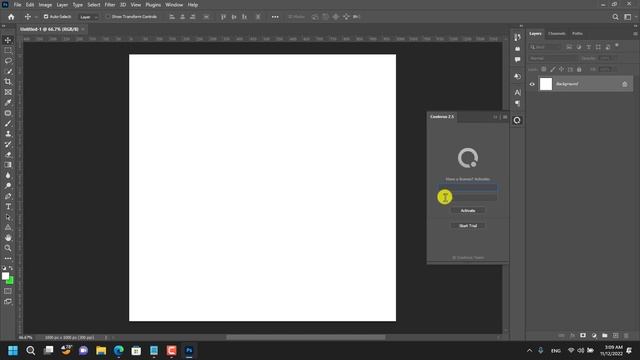Select the Move tool in the toolbox
The width and height of the screenshot is (640, 360).
8,40
